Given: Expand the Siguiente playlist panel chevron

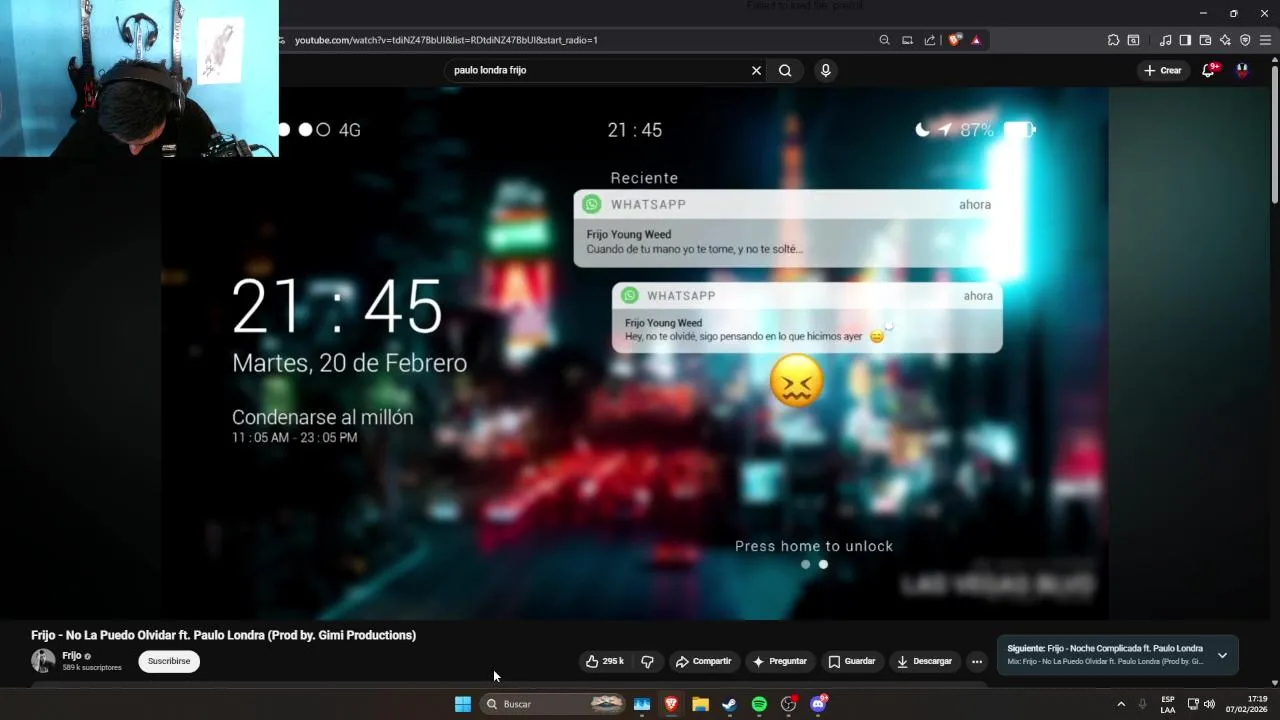Looking at the screenshot, I should click(1222, 655).
